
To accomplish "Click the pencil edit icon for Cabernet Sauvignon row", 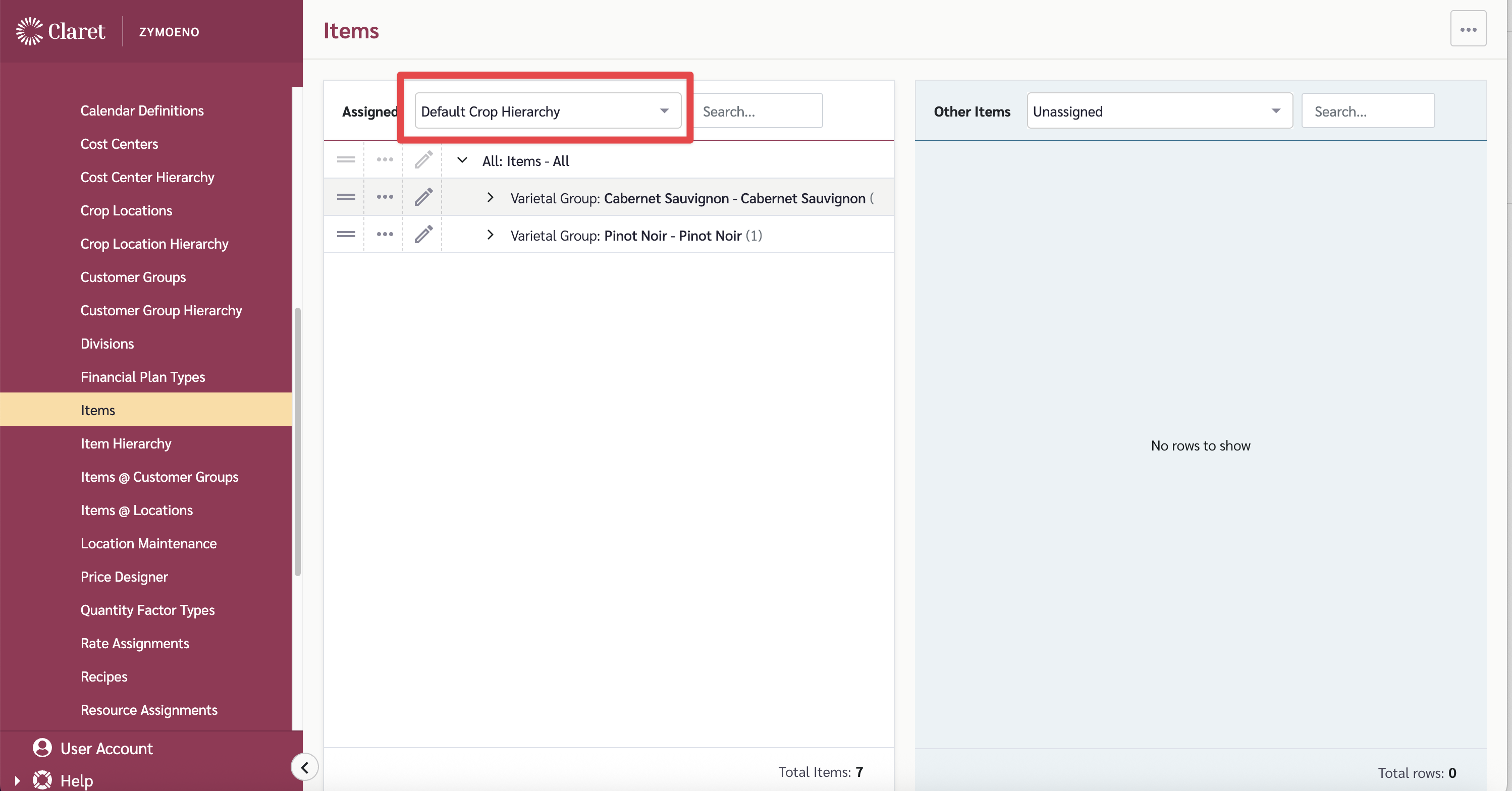I will coord(423,197).
